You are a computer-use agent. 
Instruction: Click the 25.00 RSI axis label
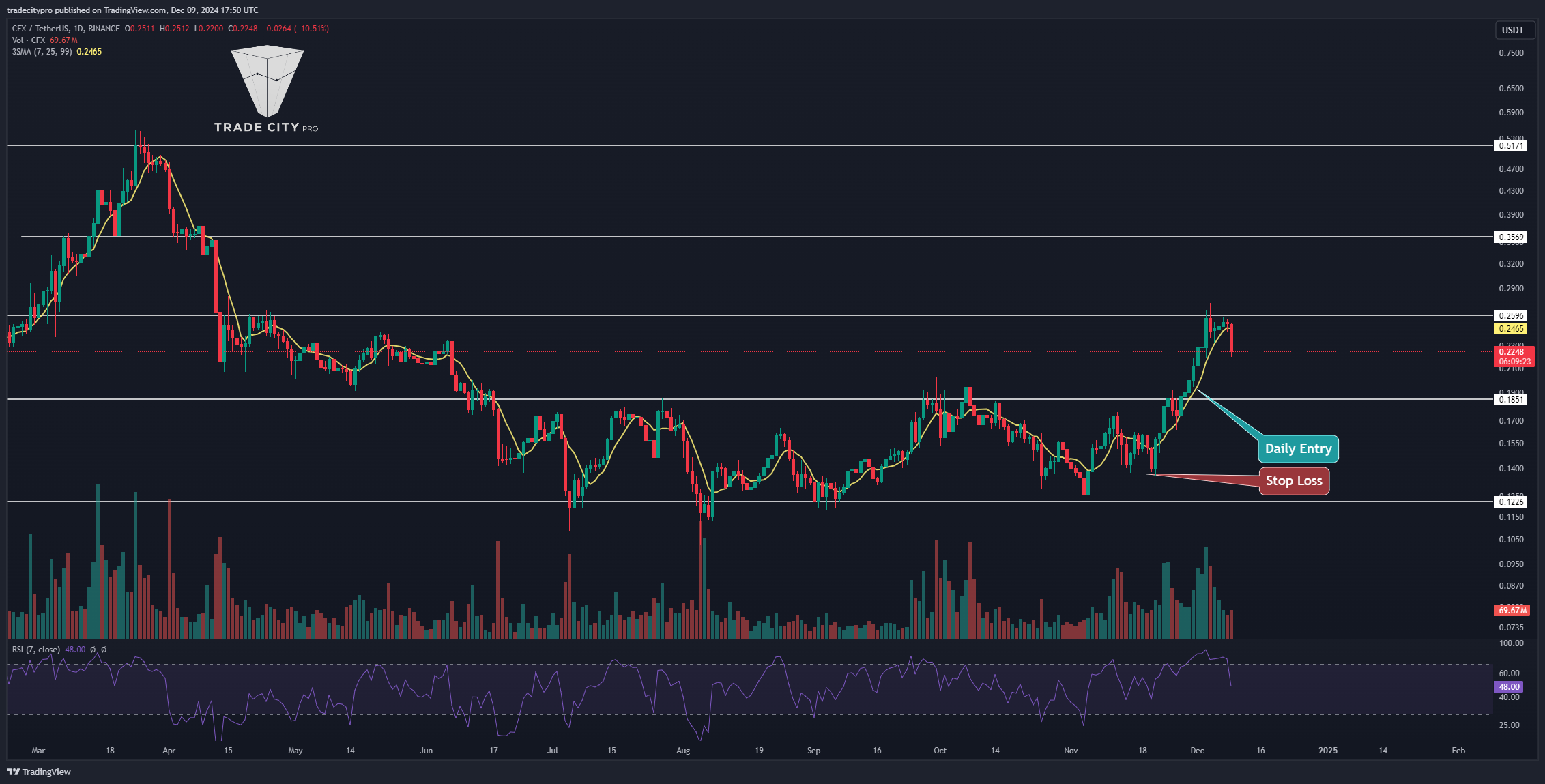point(1509,725)
